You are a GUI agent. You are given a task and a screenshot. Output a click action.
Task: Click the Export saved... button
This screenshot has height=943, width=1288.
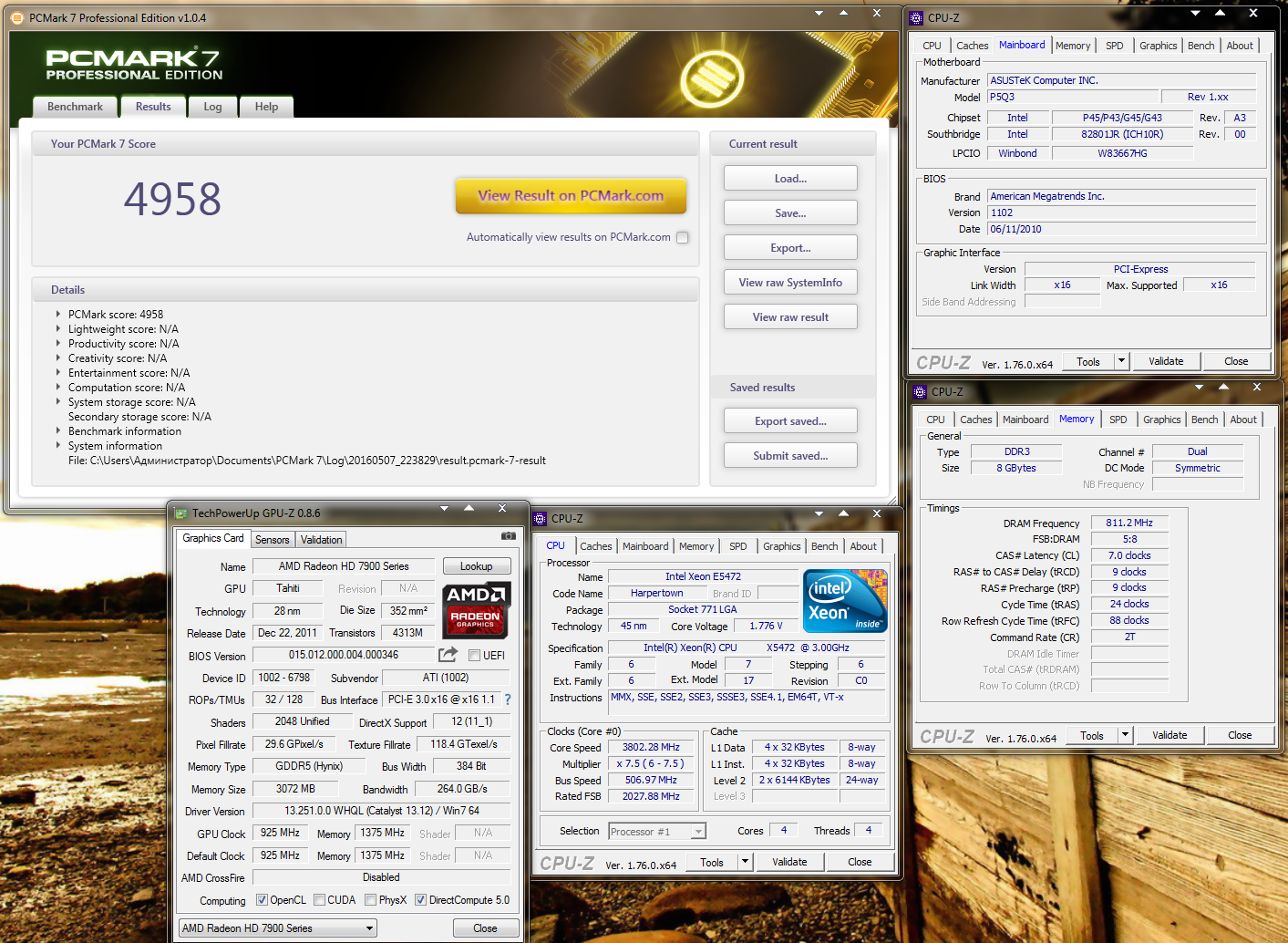click(x=790, y=421)
